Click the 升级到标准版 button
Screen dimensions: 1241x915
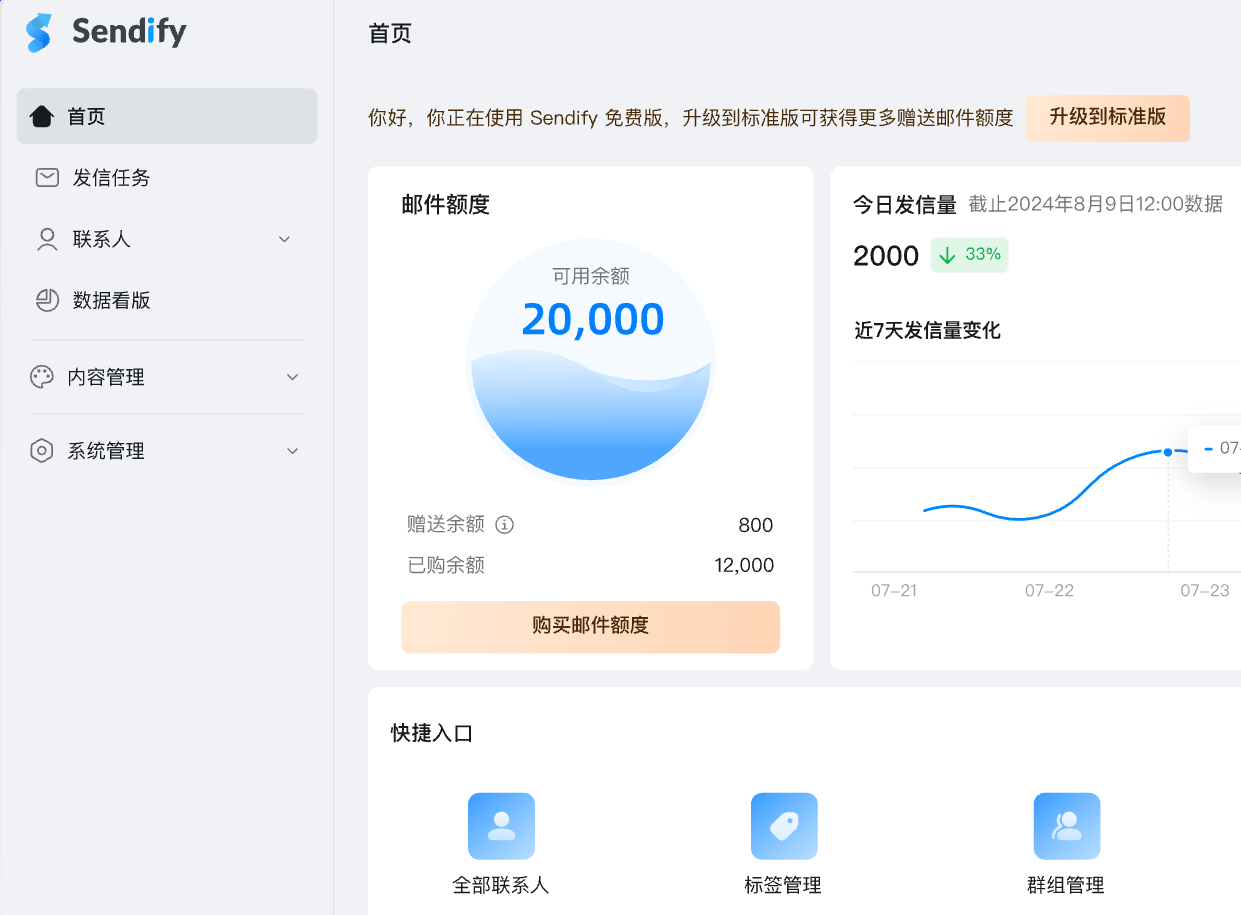(x=1107, y=118)
